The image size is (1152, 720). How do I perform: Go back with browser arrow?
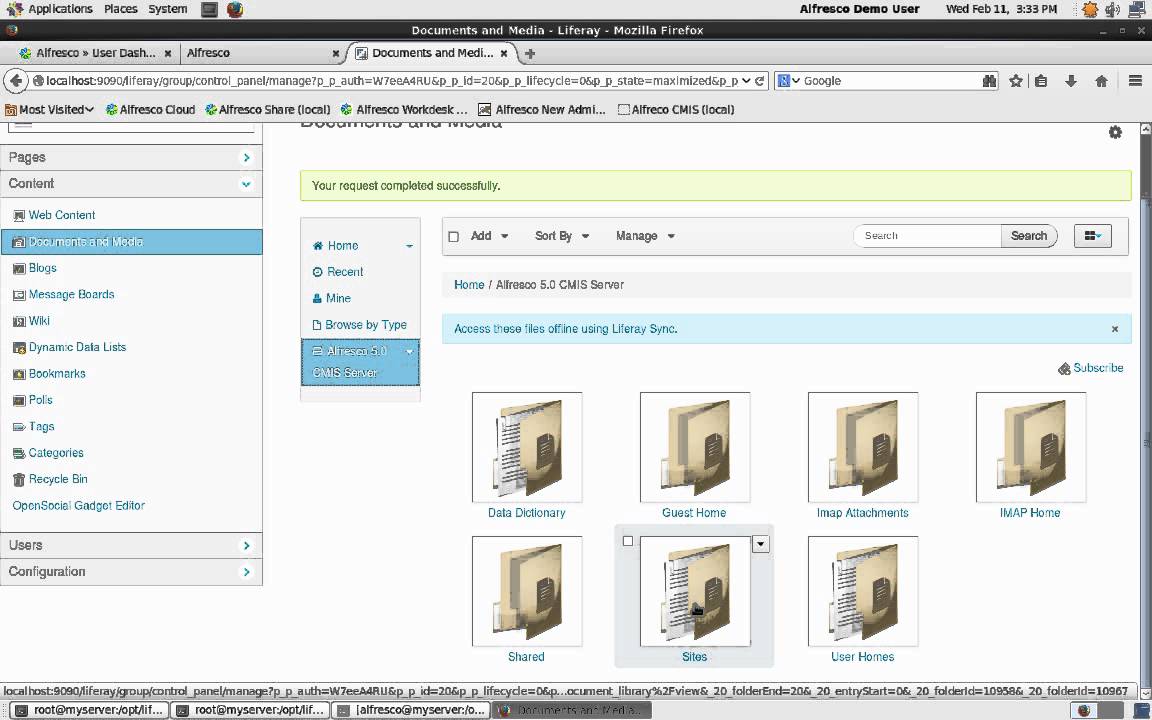tap(16, 81)
